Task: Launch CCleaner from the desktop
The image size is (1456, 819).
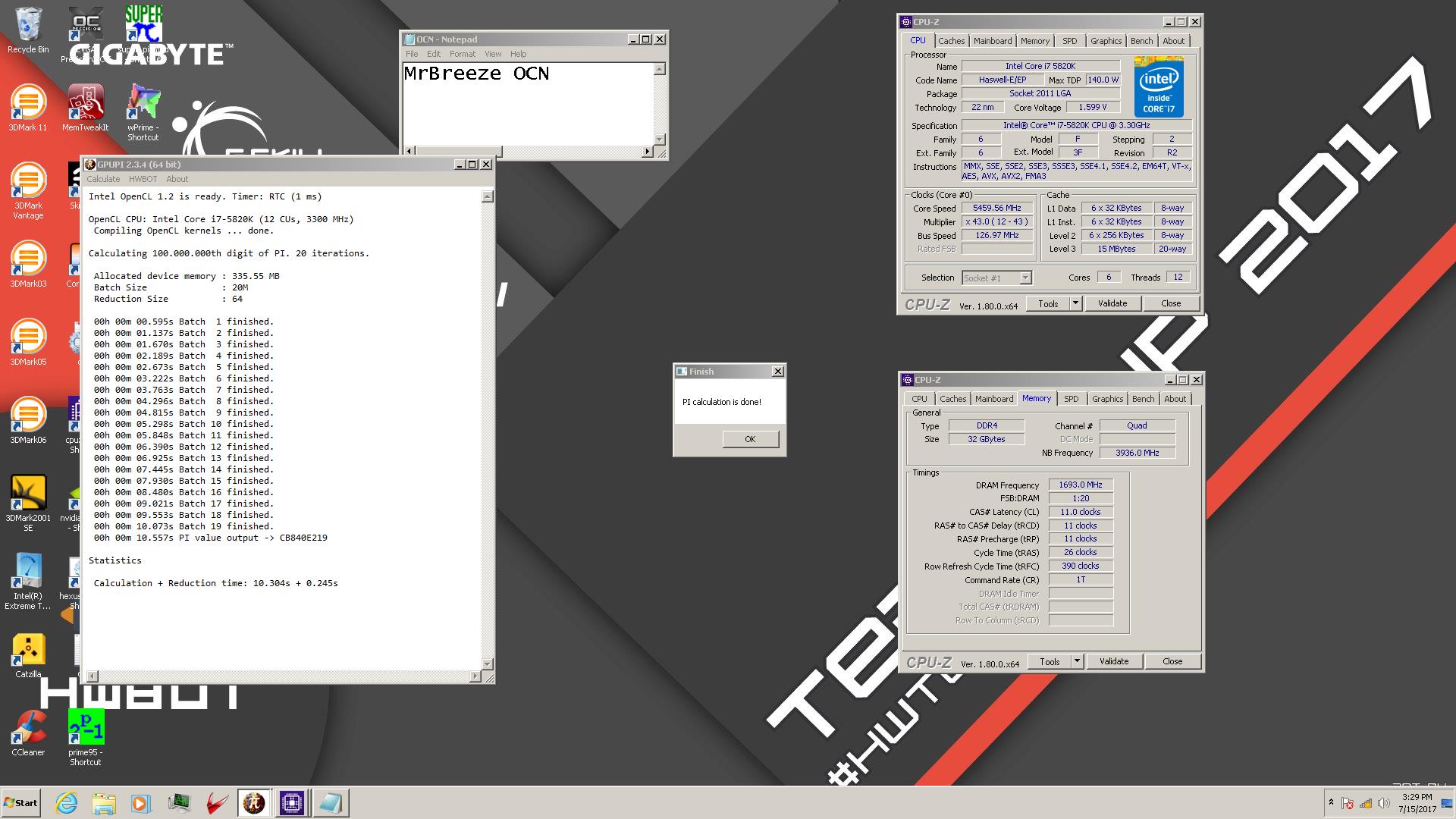Action: (x=28, y=733)
